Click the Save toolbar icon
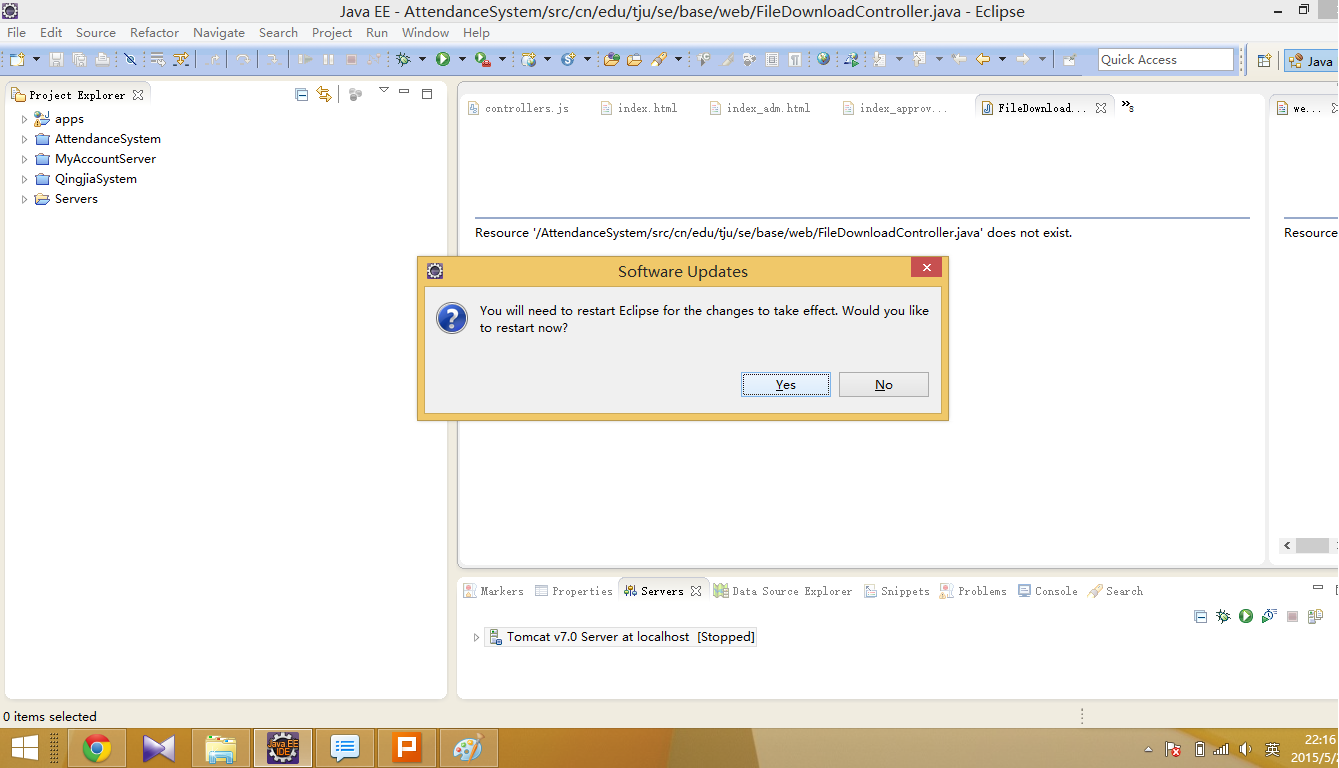Image resolution: width=1339 pixels, height=768 pixels. (57, 60)
